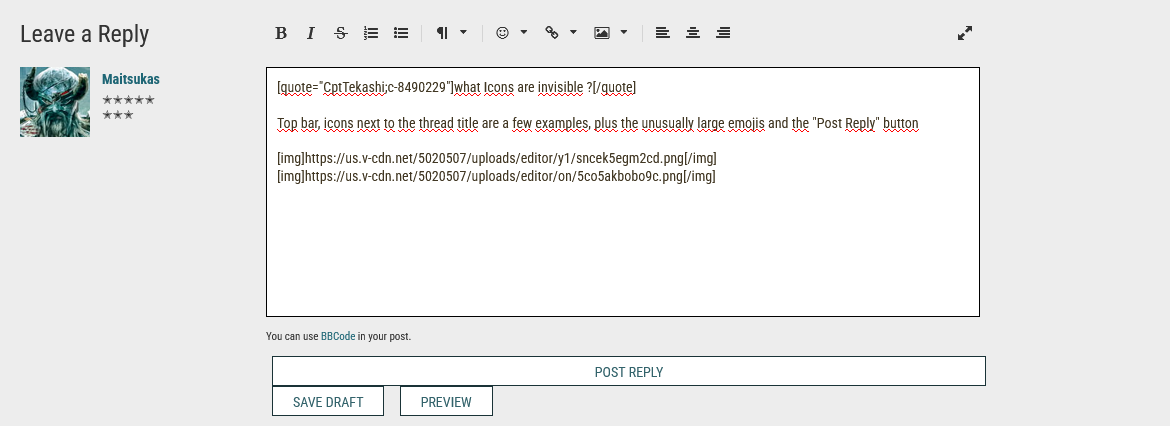
Task: Apply strikethrough formatting
Action: [x=341, y=33]
